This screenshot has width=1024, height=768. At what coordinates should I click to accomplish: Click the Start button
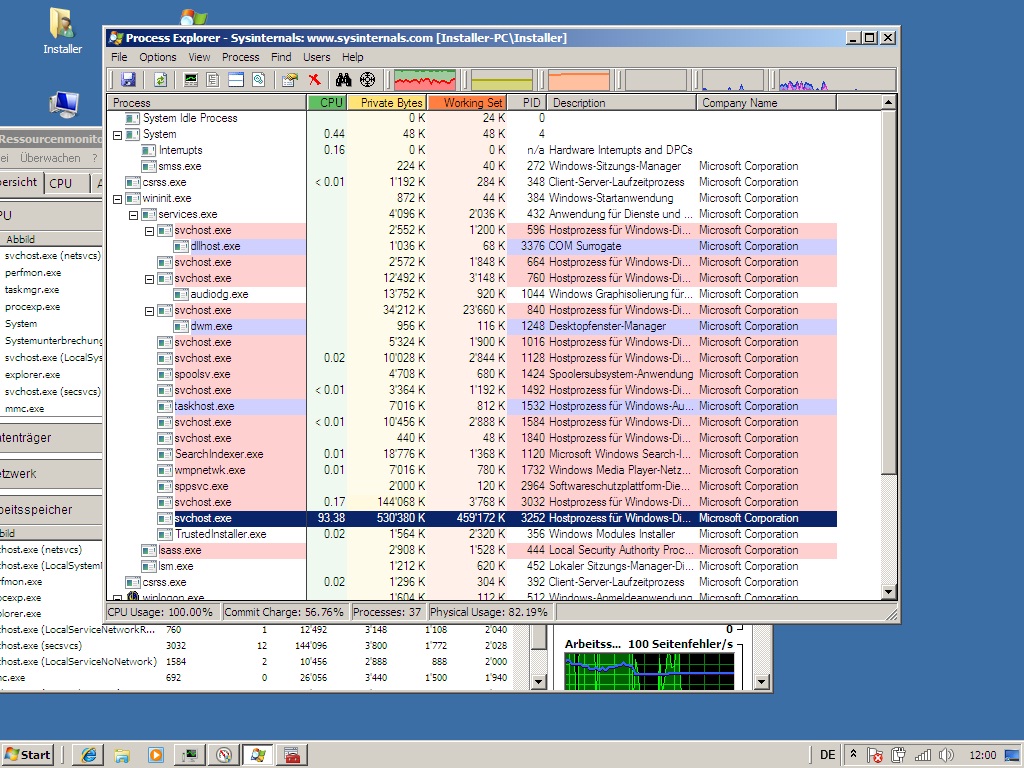[x=27, y=755]
